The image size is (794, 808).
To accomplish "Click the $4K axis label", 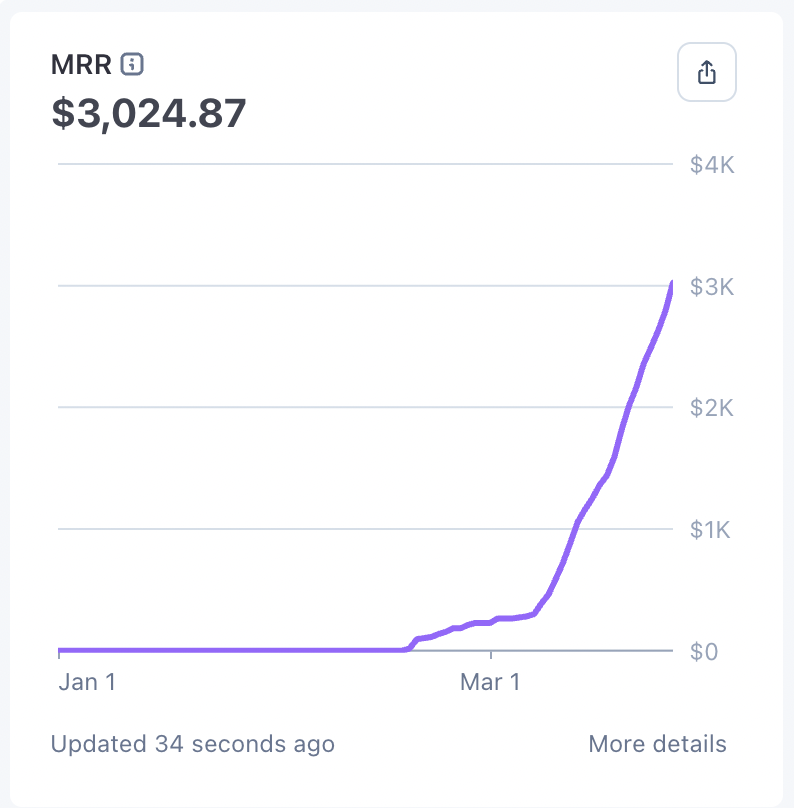I will point(712,165).
